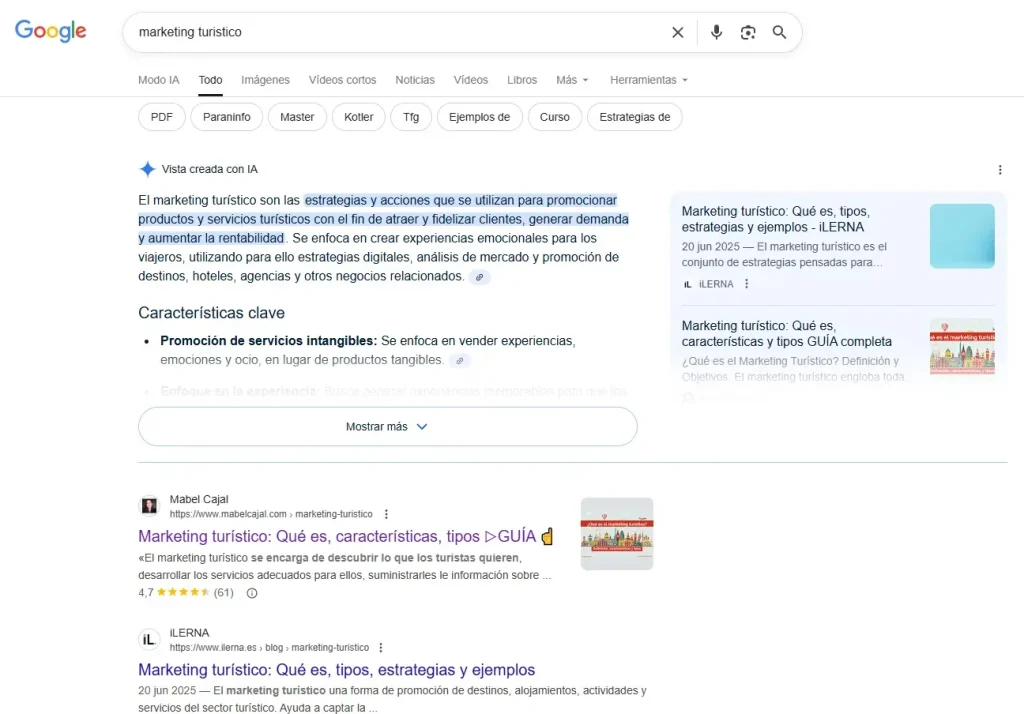This screenshot has height=714, width=1024.
Task: Open Mabel Cajal Marketing turístico GUÍA result
Action: click(337, 536)
